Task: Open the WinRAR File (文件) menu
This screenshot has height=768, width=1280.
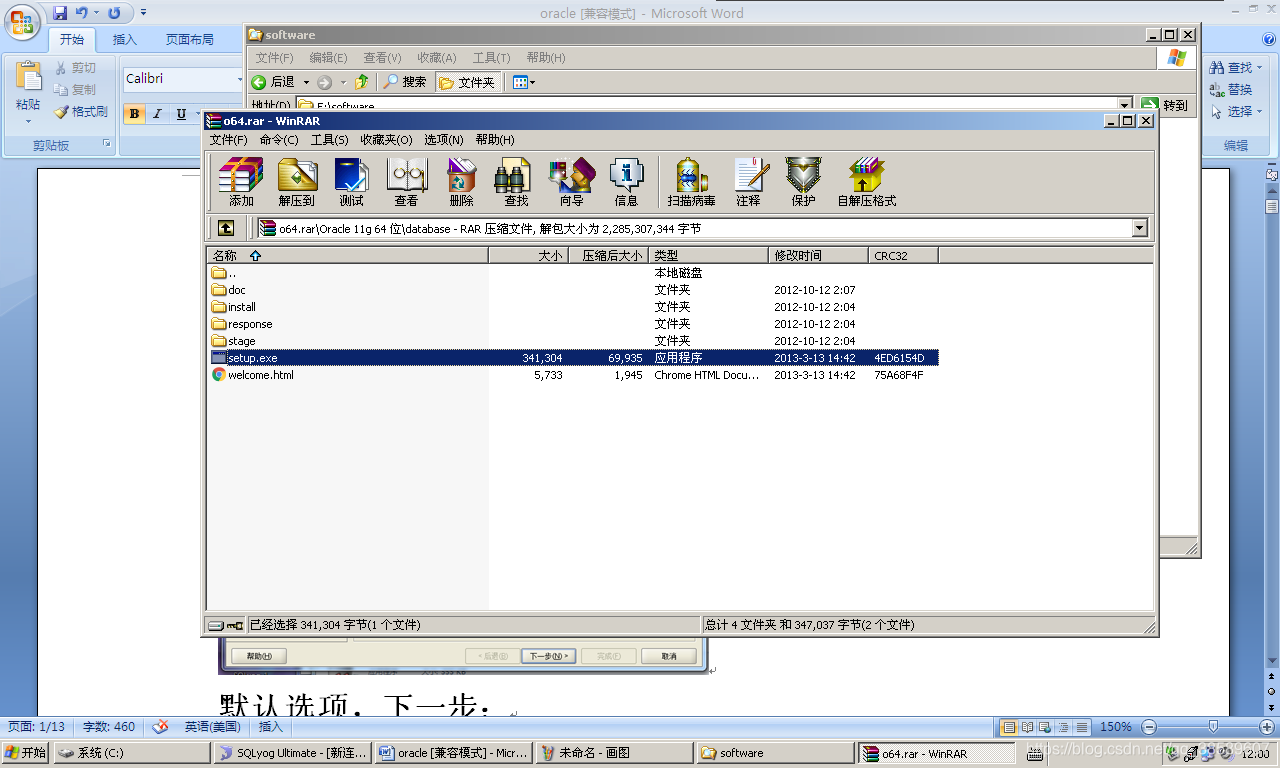Action: click(228, 140)
